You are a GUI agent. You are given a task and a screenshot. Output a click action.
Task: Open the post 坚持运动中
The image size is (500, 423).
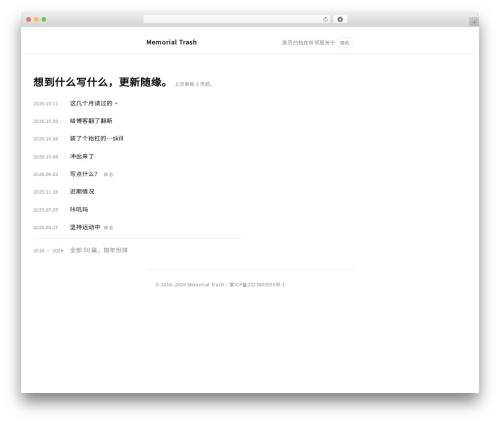[x=85, y=227]
